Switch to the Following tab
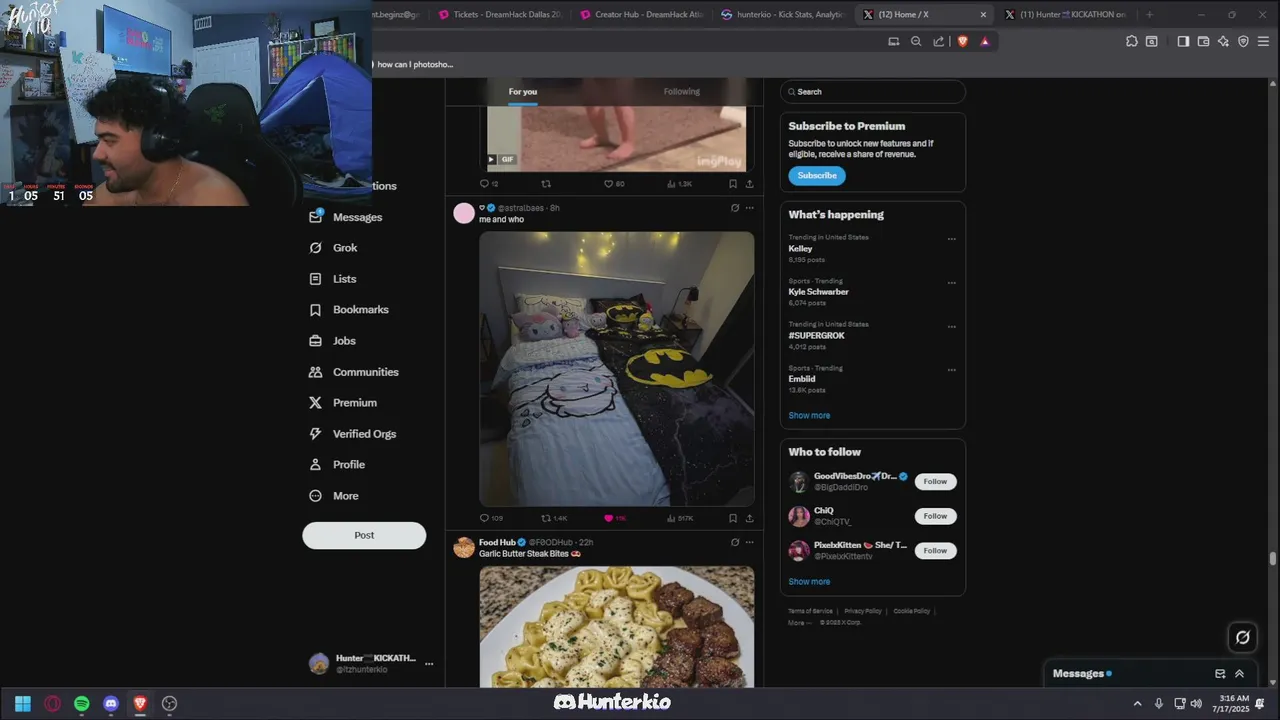1280x720 pixels. (x=682, y=92)
